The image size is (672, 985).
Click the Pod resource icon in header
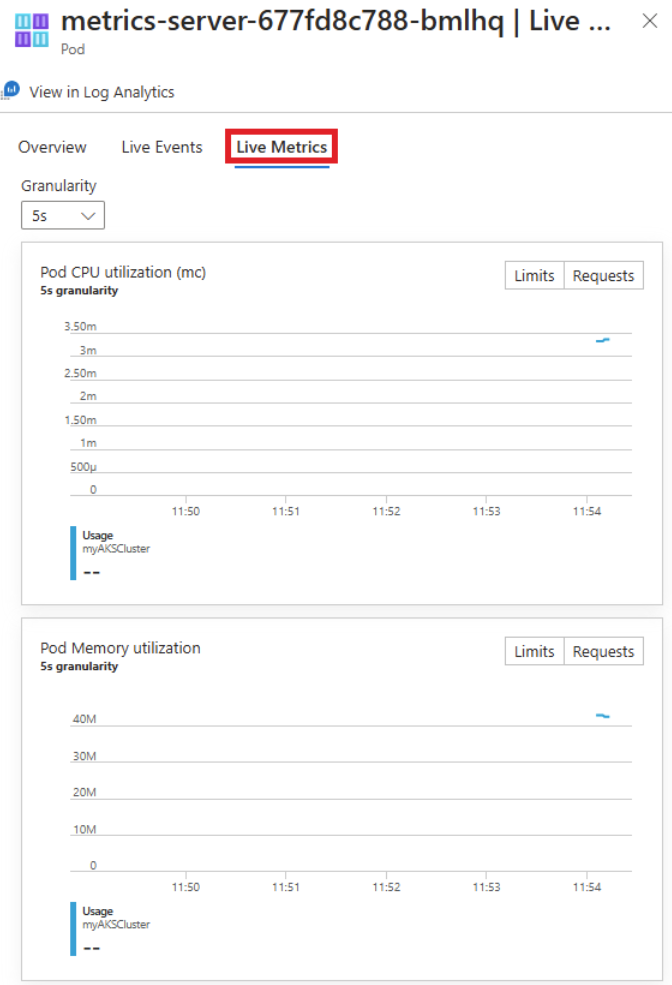click(31, 31)
